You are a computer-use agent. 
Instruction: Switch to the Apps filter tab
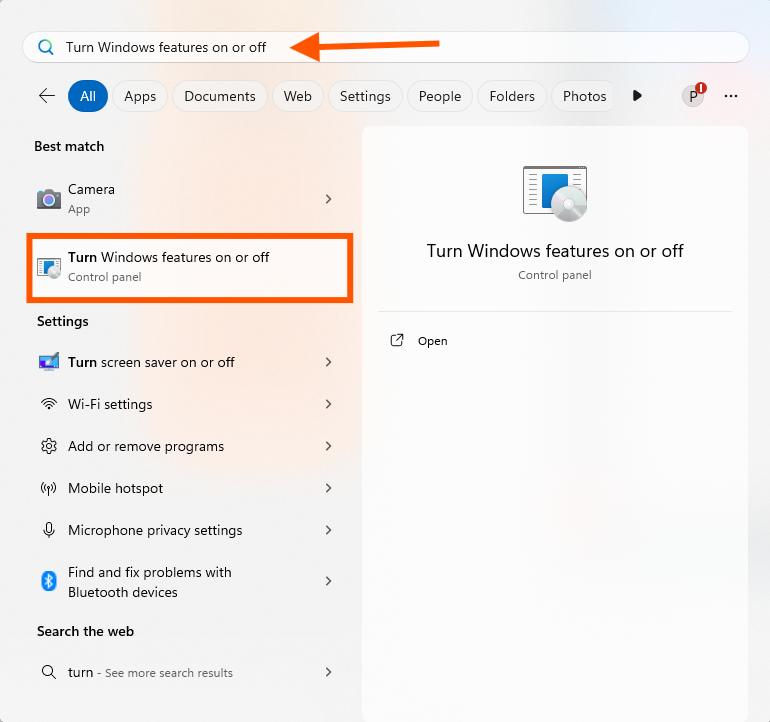[140, 96]
